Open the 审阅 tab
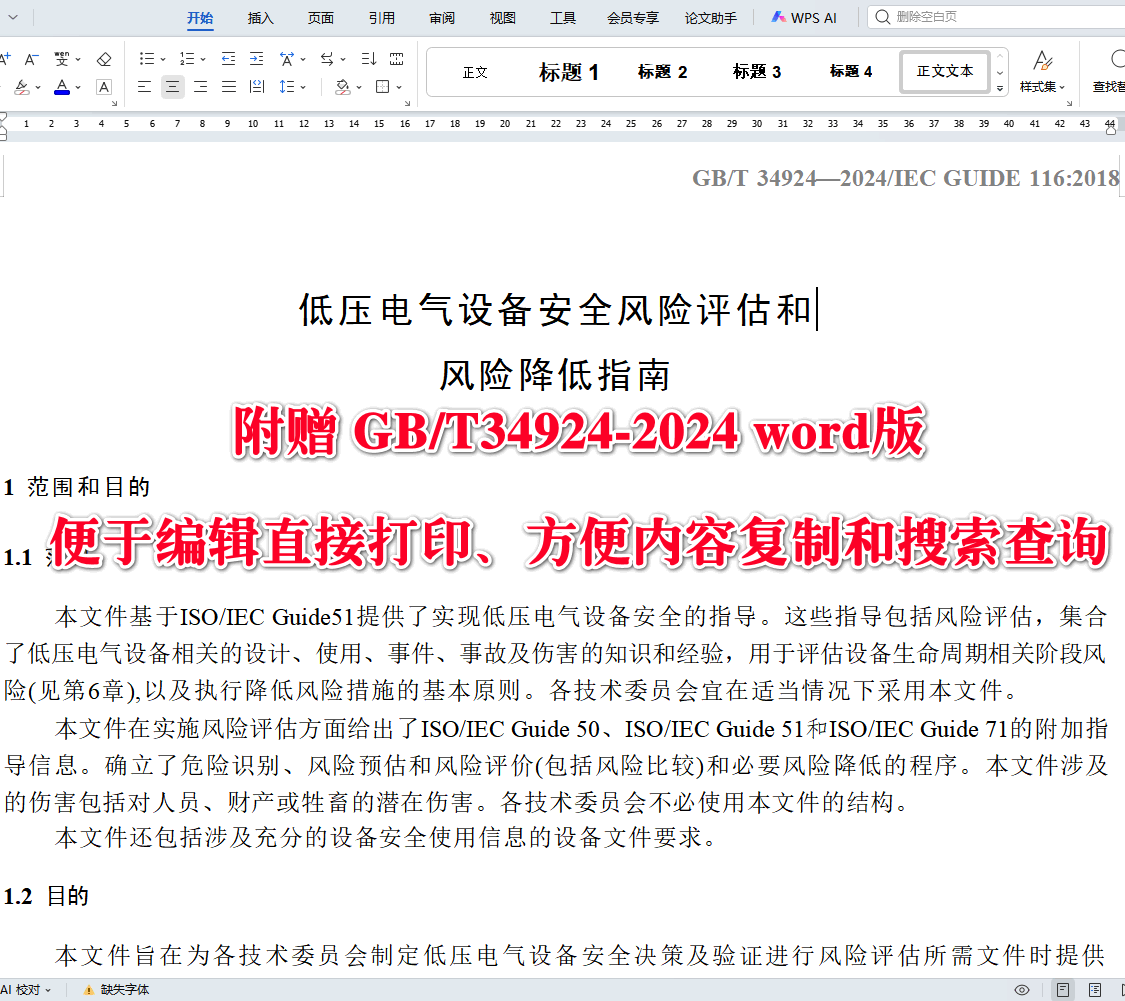1125x1001 pixels. (442, 18)
